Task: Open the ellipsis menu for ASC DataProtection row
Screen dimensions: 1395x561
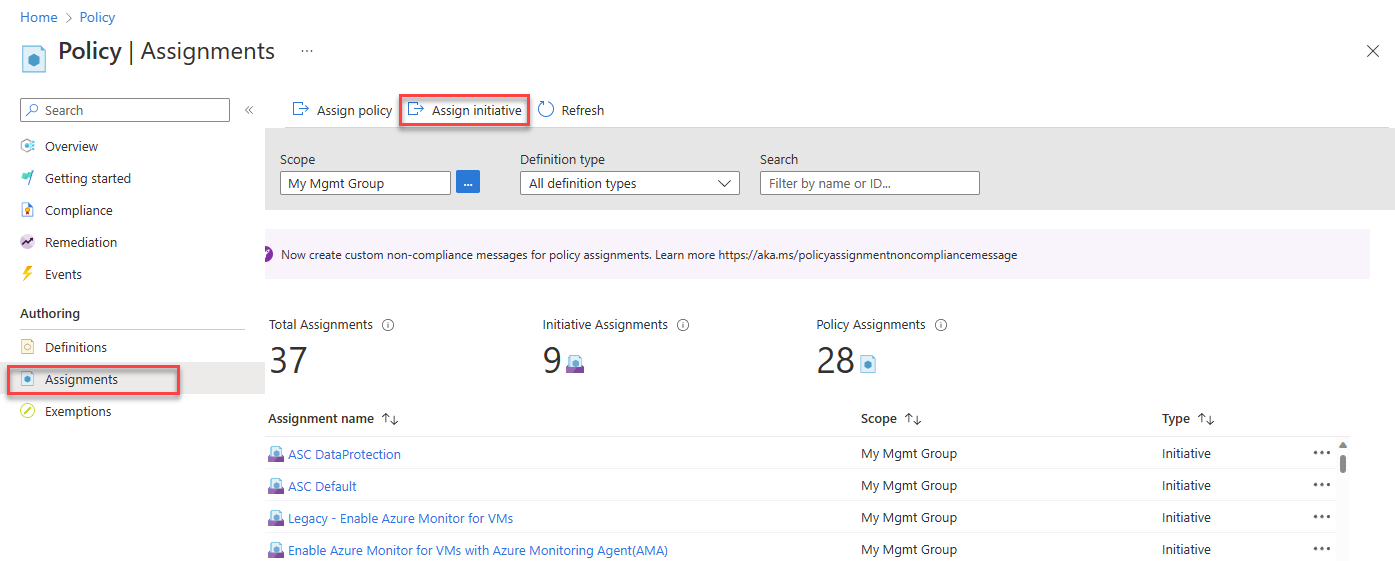Action: coord(1322,454)
